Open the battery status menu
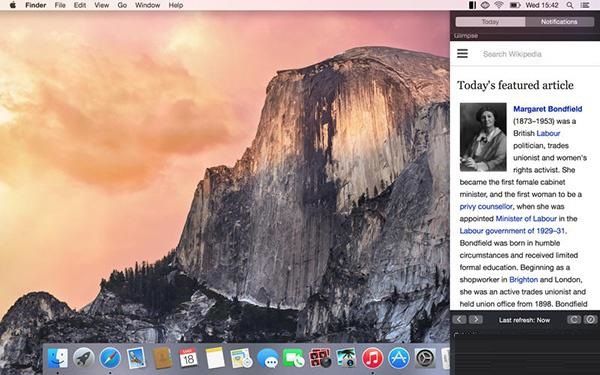The image size is (600, 375). [x=515, y=5]
